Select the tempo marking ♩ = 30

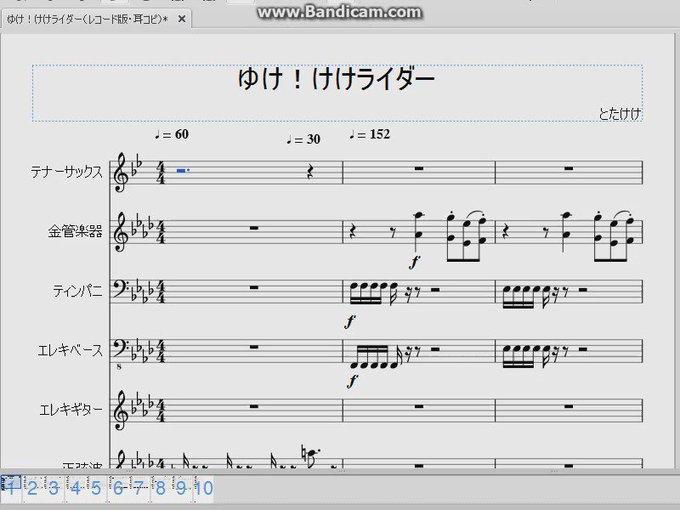coord(304,139)
